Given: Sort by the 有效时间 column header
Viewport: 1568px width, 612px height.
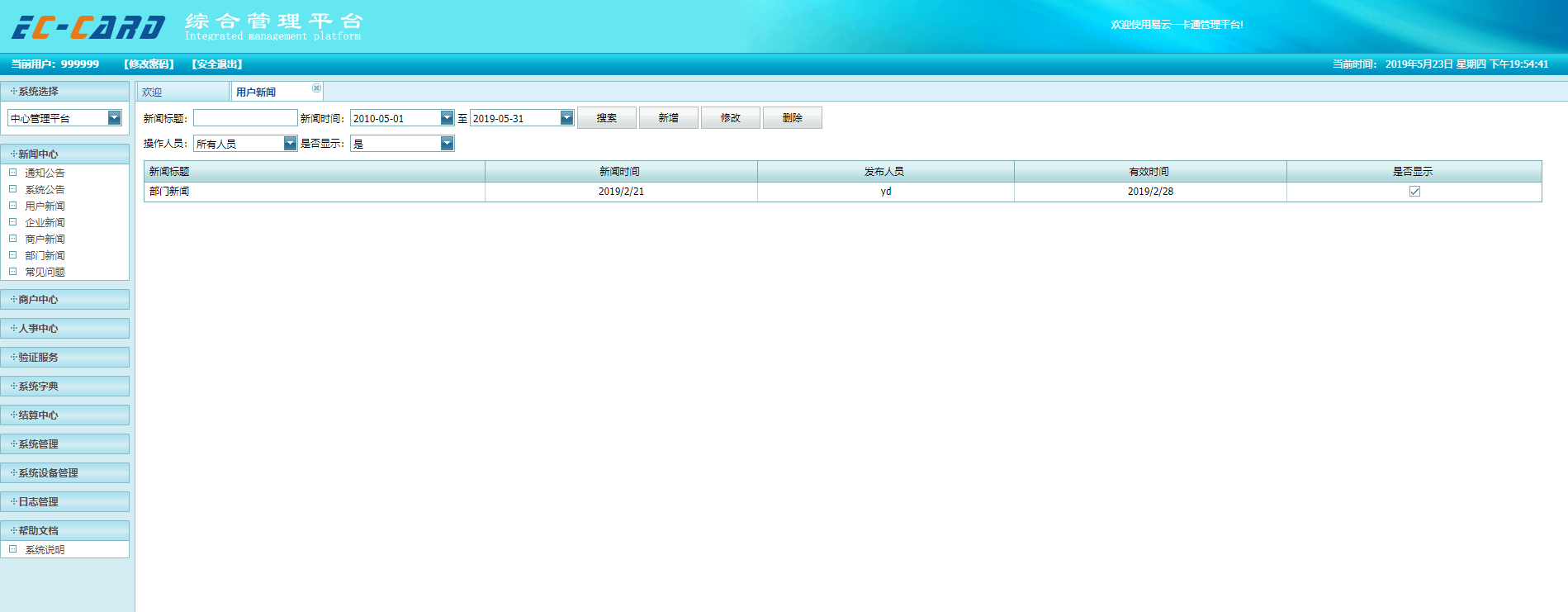Looking at the screenshot, I should click(x=1150, y=171).
